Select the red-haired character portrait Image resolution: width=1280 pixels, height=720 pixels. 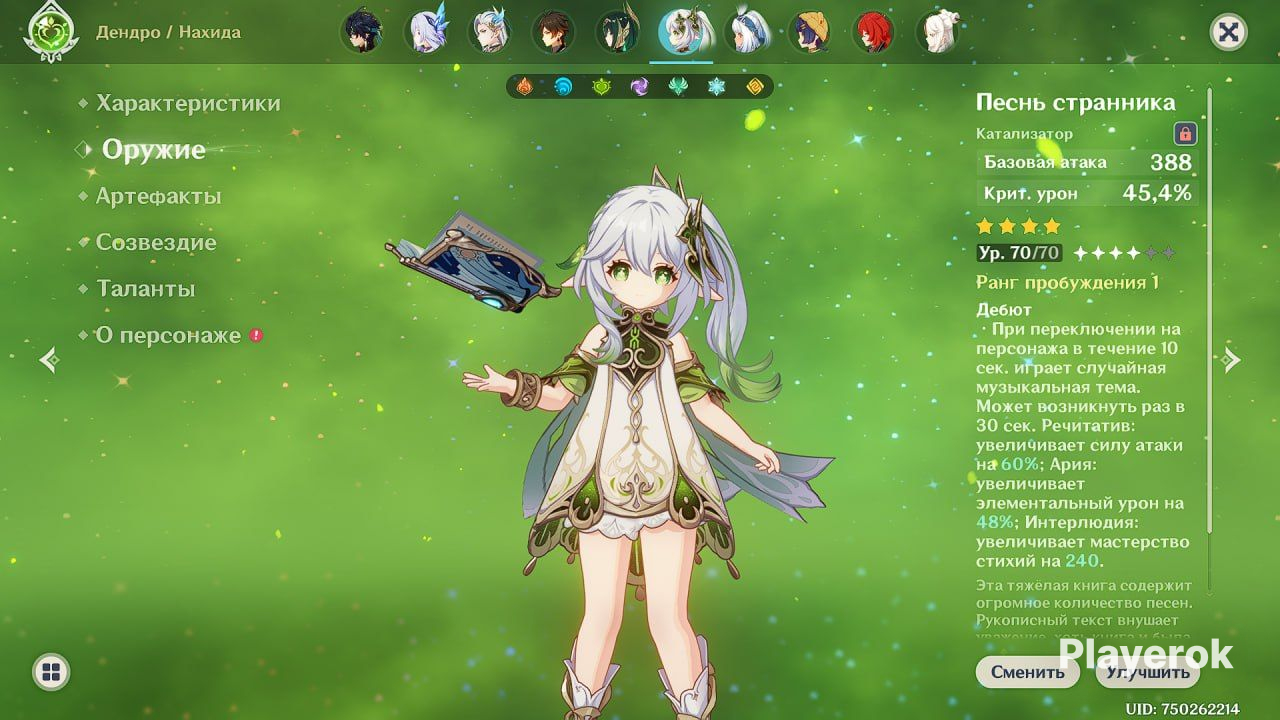pyautogui.click(x=875, y=32)
